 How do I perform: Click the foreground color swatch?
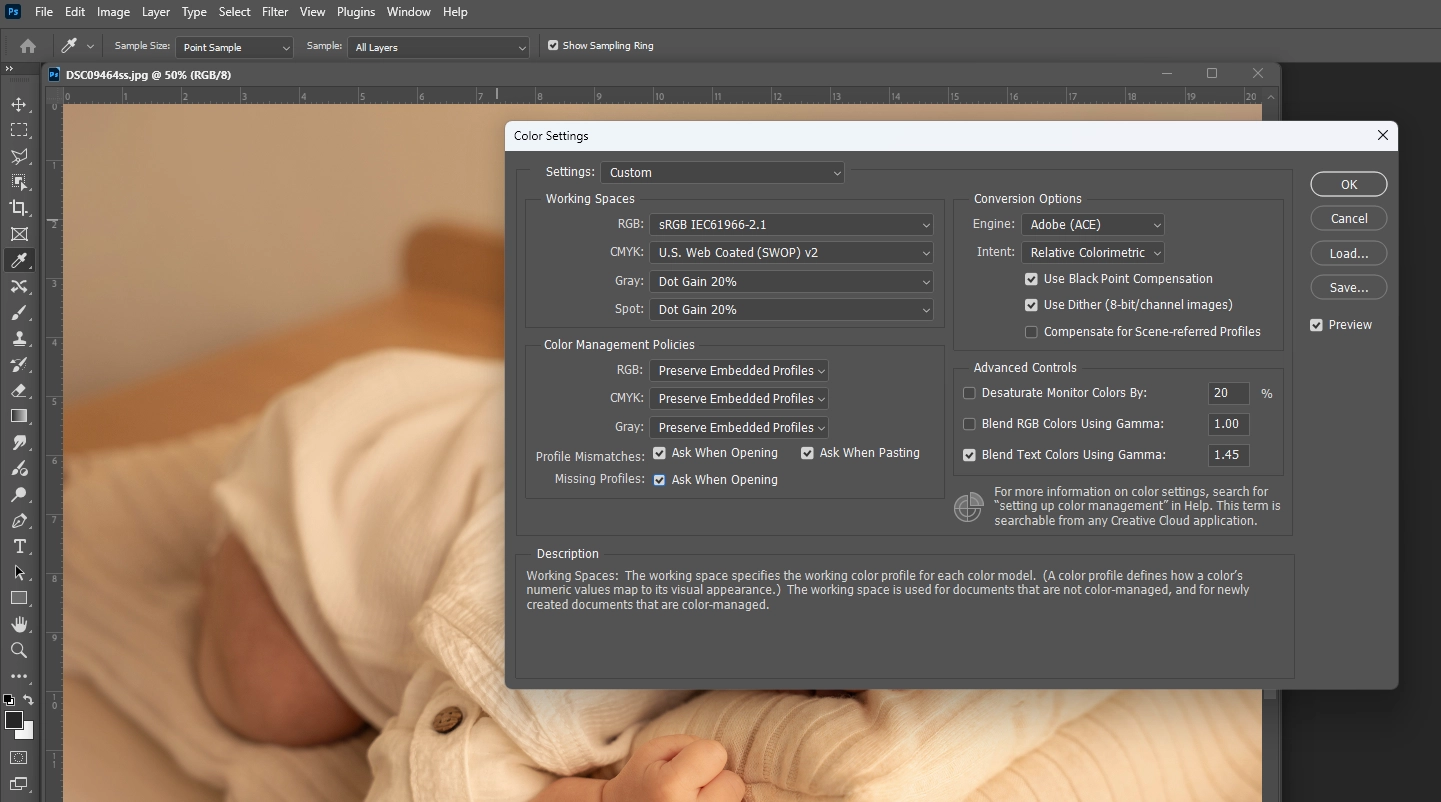[13, 720]
